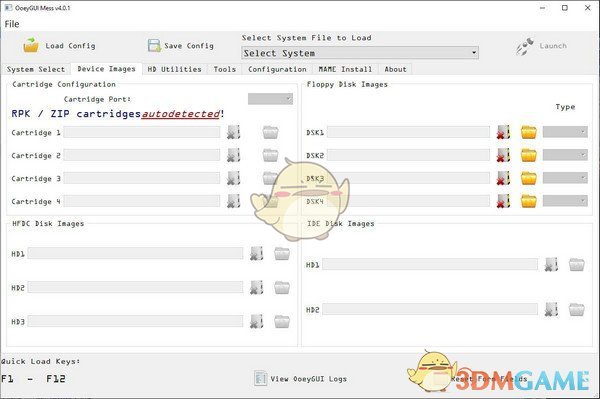Image resolution: width=600 pixels, height=399 pixels.
Task: Switch to the Device Images tab
Action: (106, 69)
